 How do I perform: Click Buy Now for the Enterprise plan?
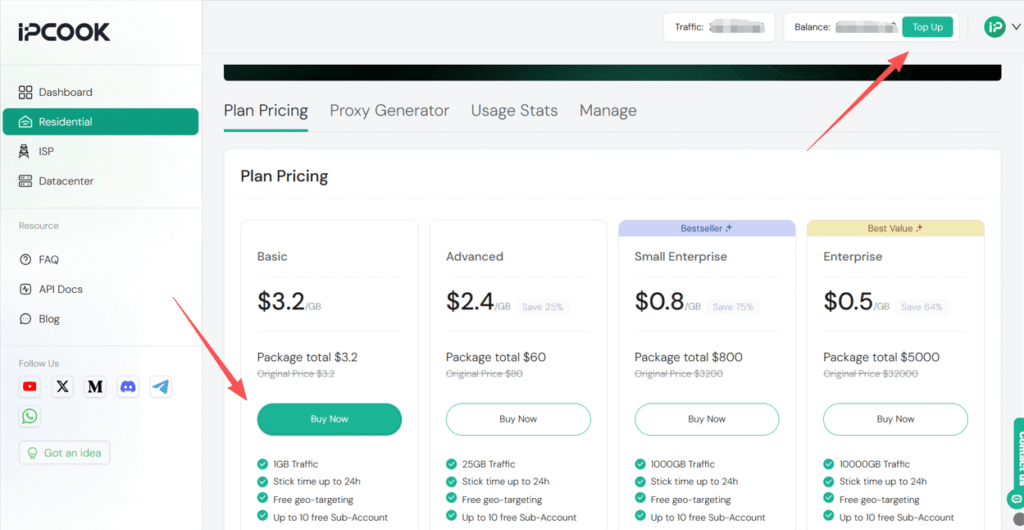point(895,419)
